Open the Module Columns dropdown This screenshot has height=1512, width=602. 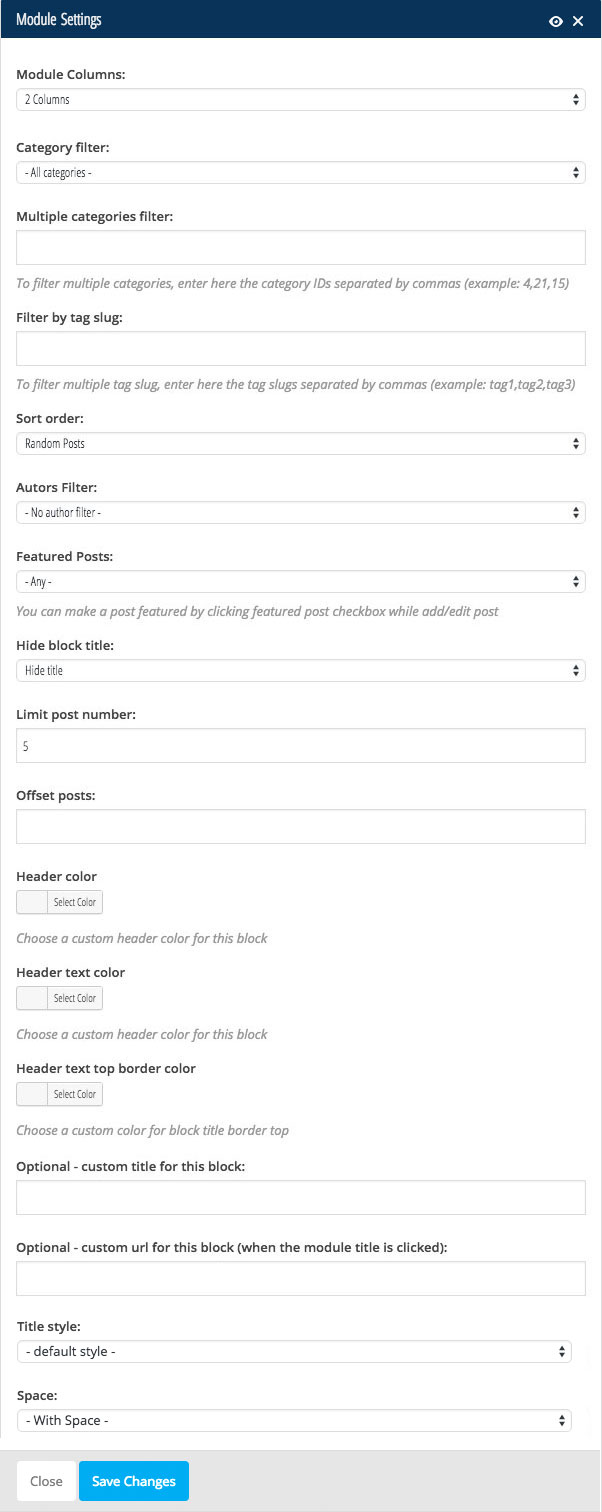pos(301,100)
